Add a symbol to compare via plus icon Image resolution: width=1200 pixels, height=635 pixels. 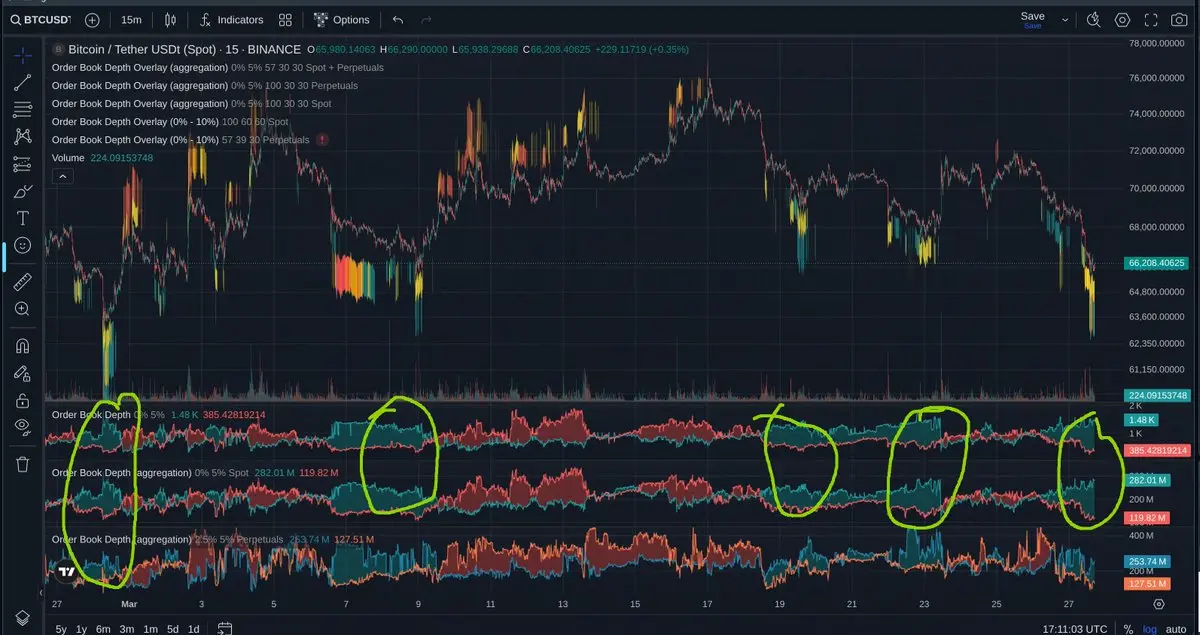92,19
